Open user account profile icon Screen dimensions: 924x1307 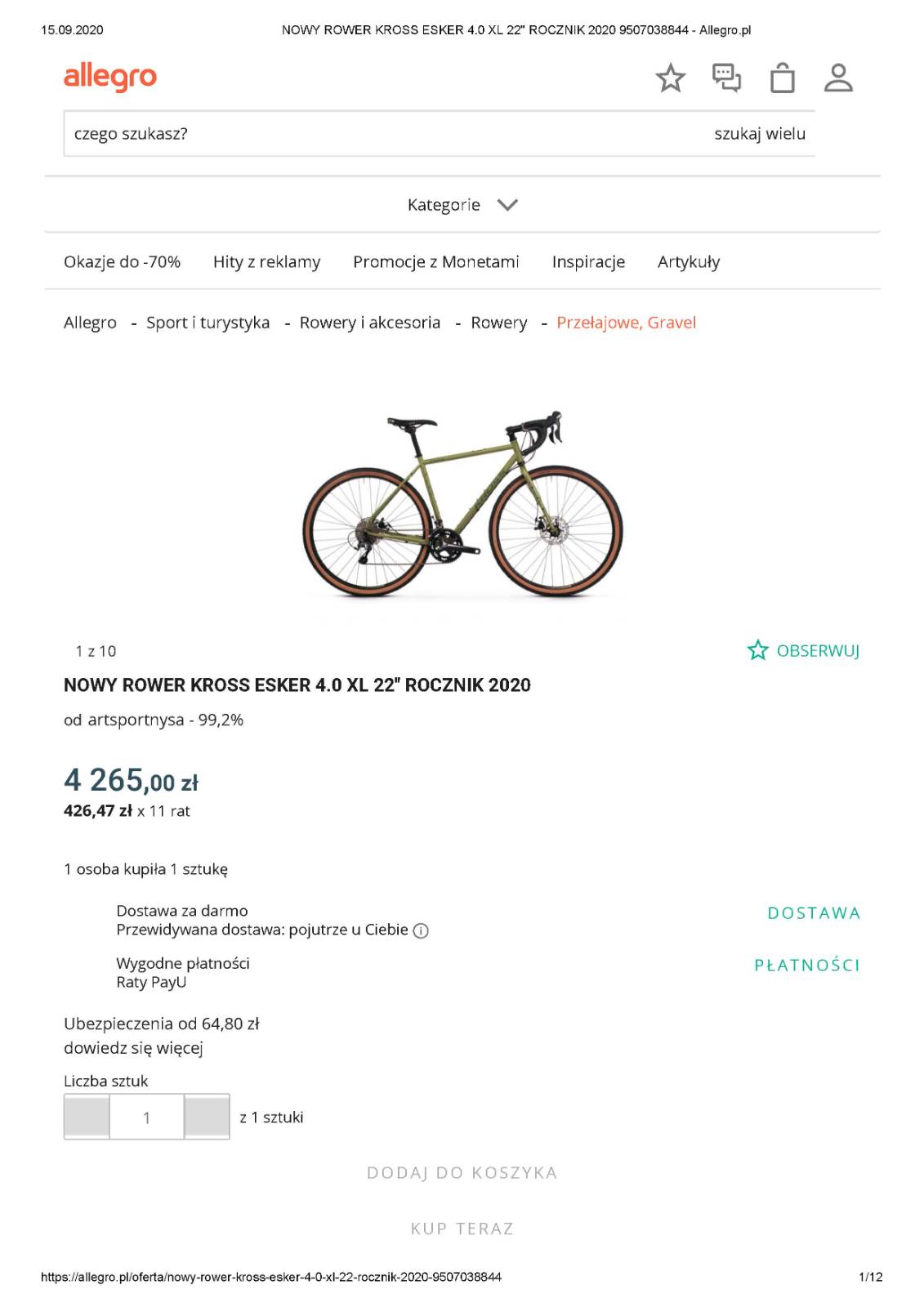pyautogui.click(x=838, y=78)
